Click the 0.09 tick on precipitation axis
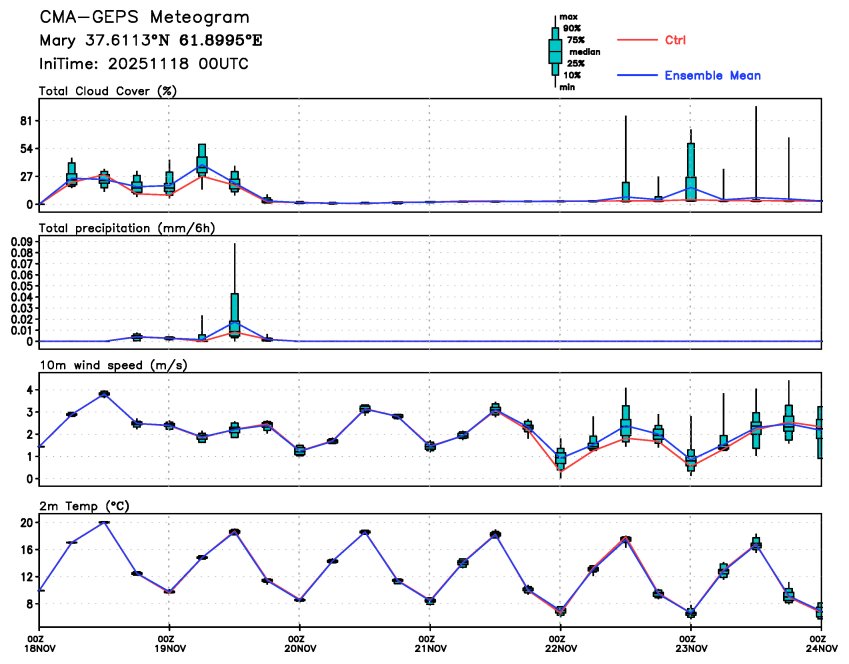Image resolution: width=849 pixels, height=664 pixels. (22, 242)
